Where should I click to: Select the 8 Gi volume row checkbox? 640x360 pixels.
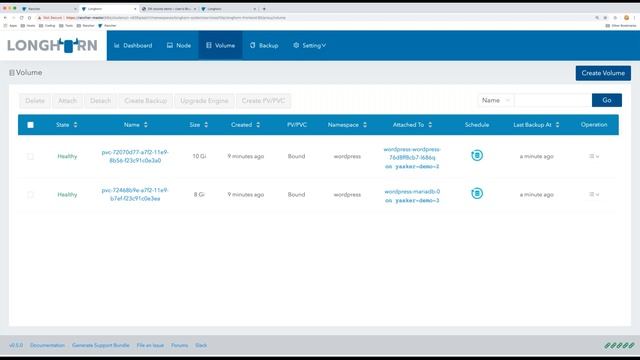pyautogui.click(x=30, y=195)
